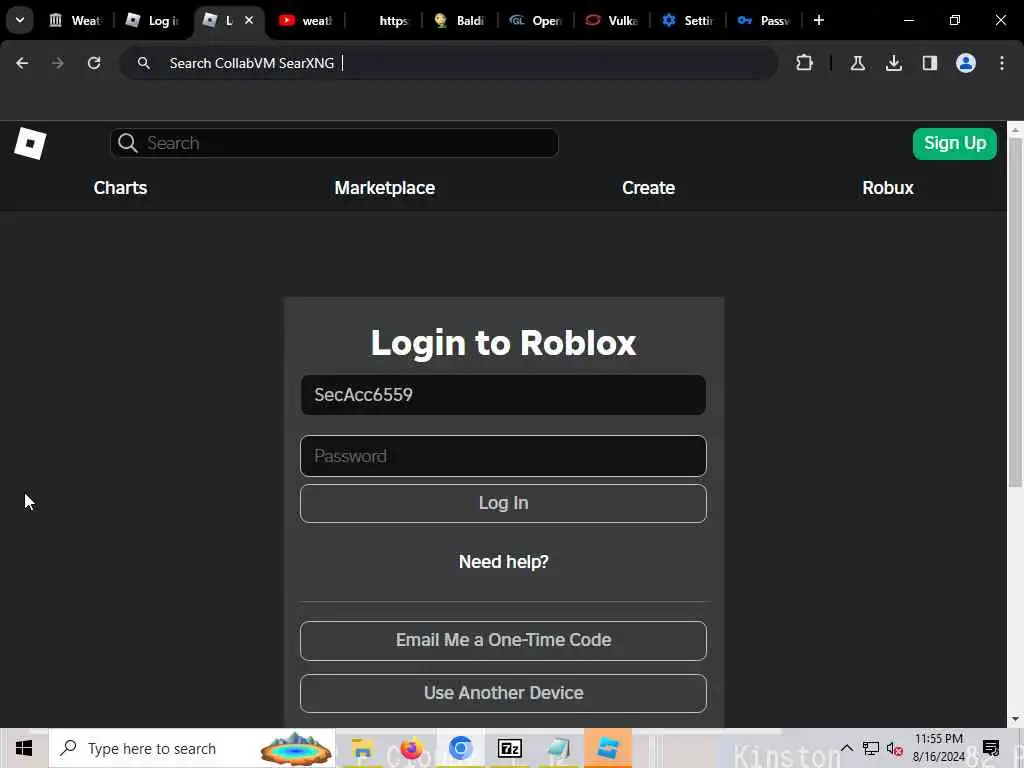The image size is (1024, 768).
Task: Open the browser Downloads icon
Action: tap(893, 63)
